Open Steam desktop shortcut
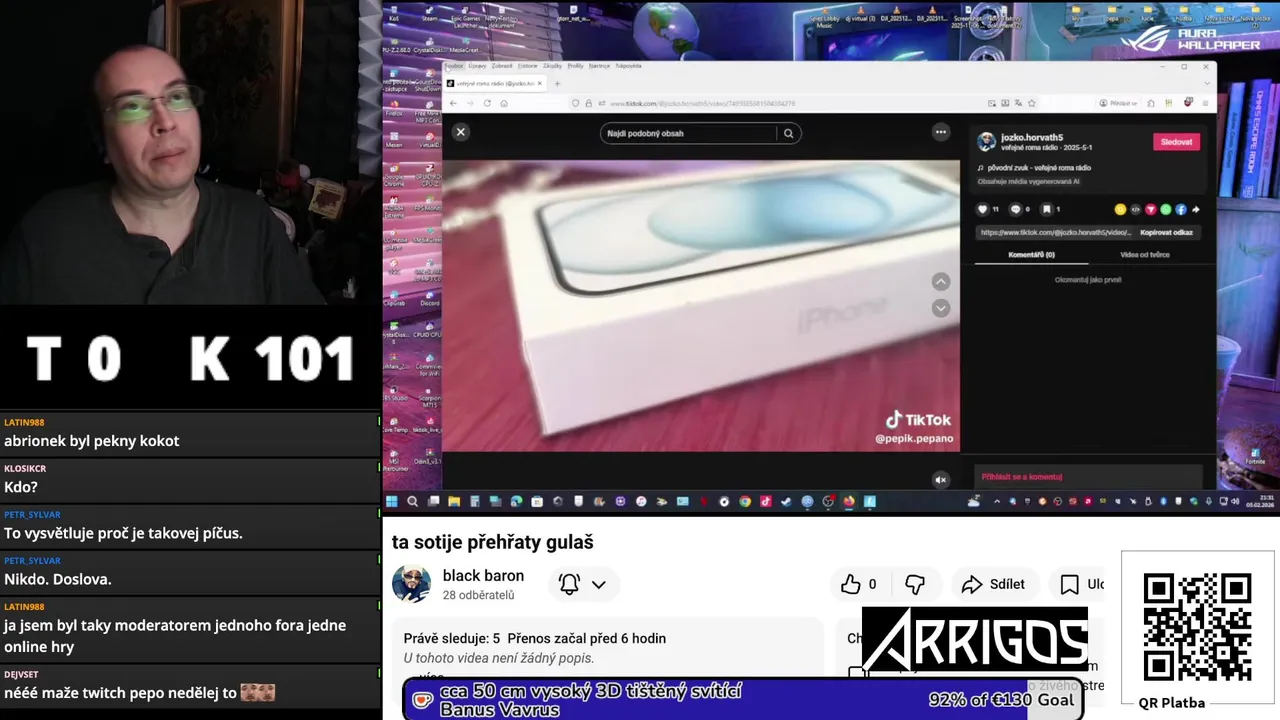1280x720 pixels. coord(430,14)
